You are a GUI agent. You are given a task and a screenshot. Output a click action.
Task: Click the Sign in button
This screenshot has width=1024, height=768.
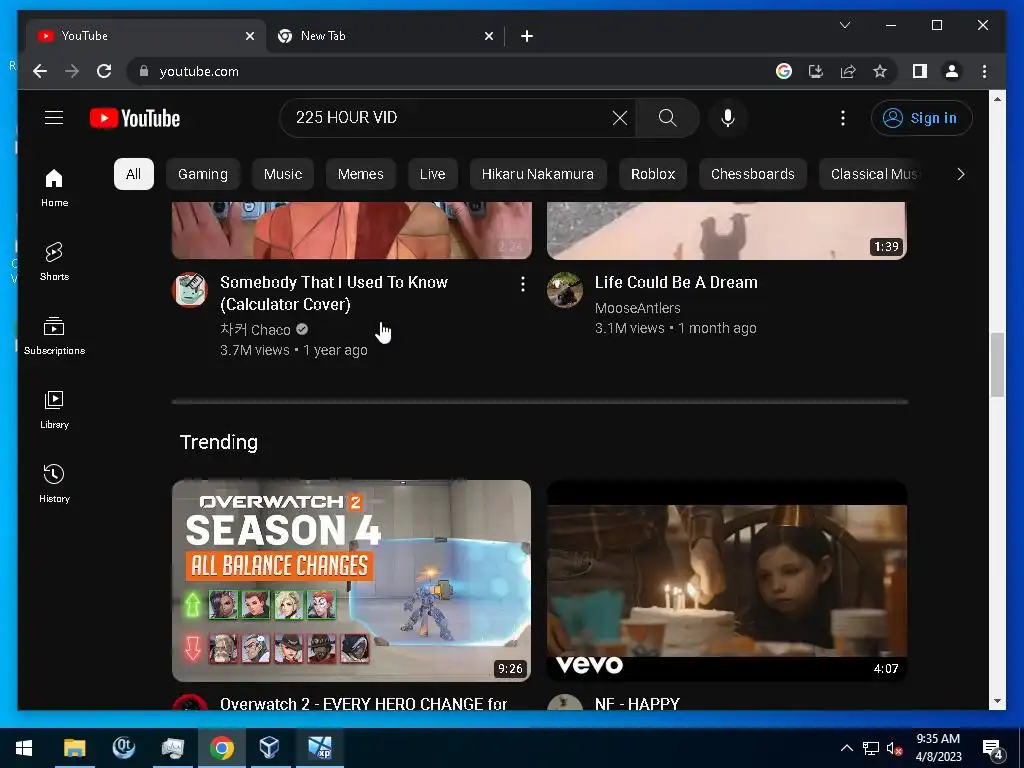(921, 118)
